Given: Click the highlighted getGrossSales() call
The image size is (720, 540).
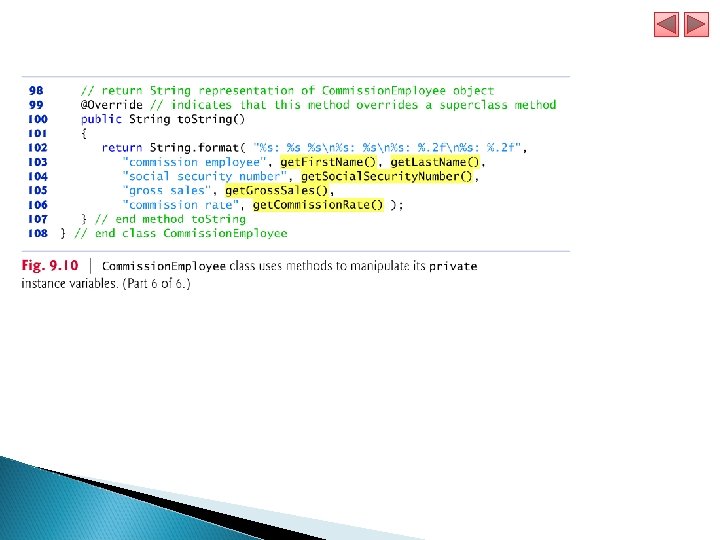Looking at the screenshot, I should tap(277, 191).
